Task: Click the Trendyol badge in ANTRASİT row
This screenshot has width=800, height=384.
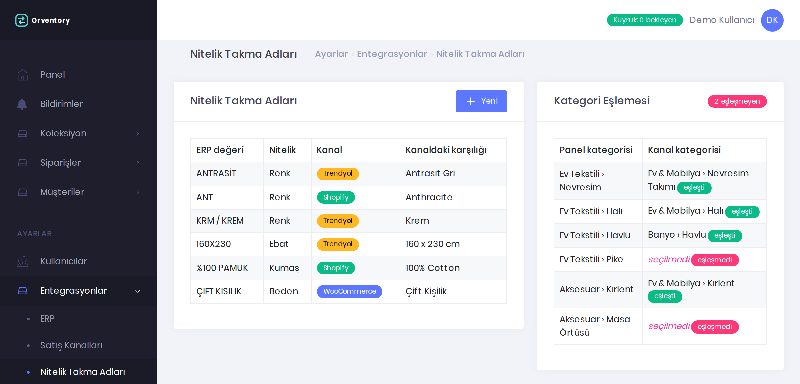Action: (x=338, y=174)
